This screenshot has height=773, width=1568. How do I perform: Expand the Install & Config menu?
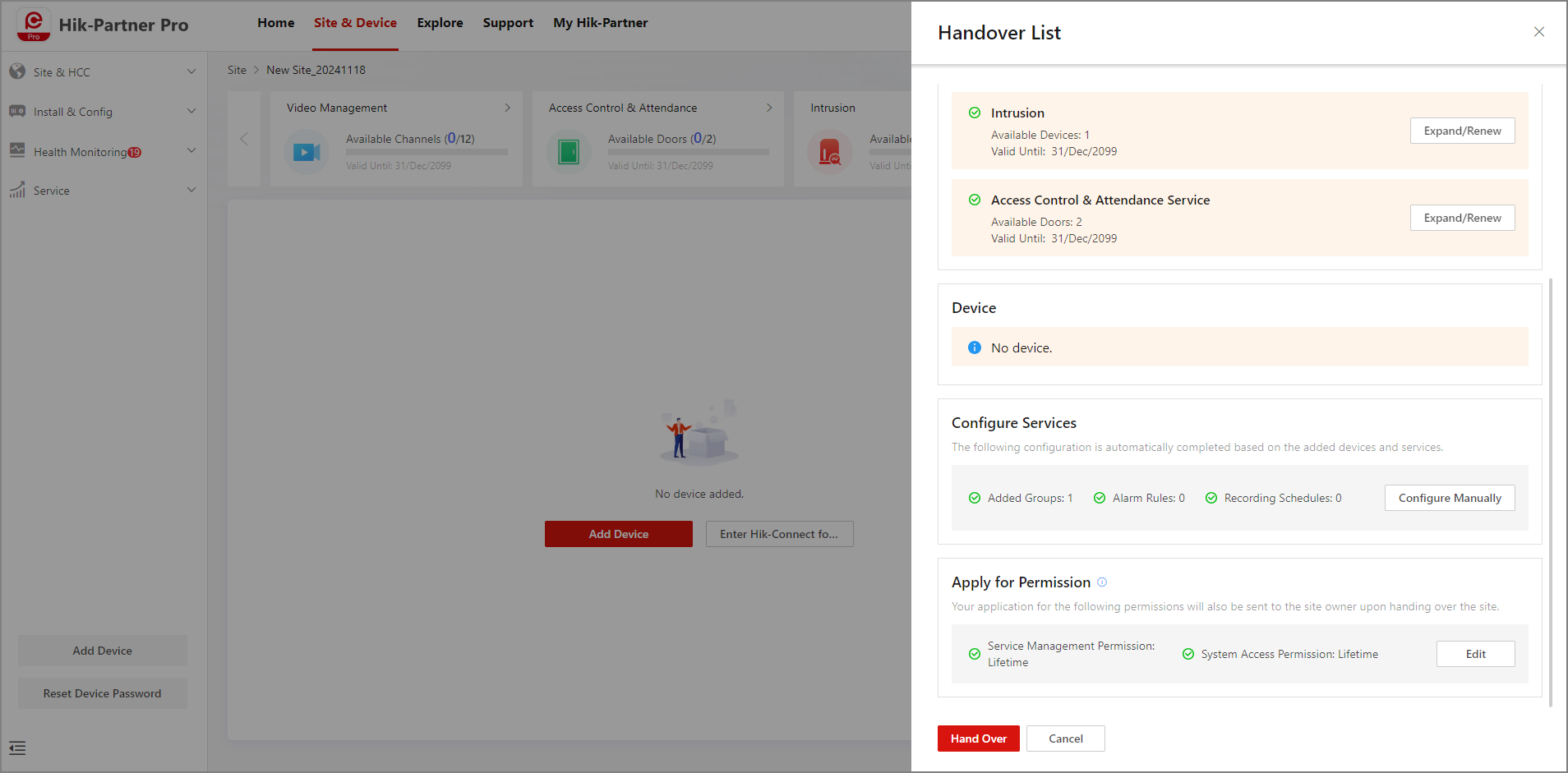pyautogui.click(x=191, y=111)
